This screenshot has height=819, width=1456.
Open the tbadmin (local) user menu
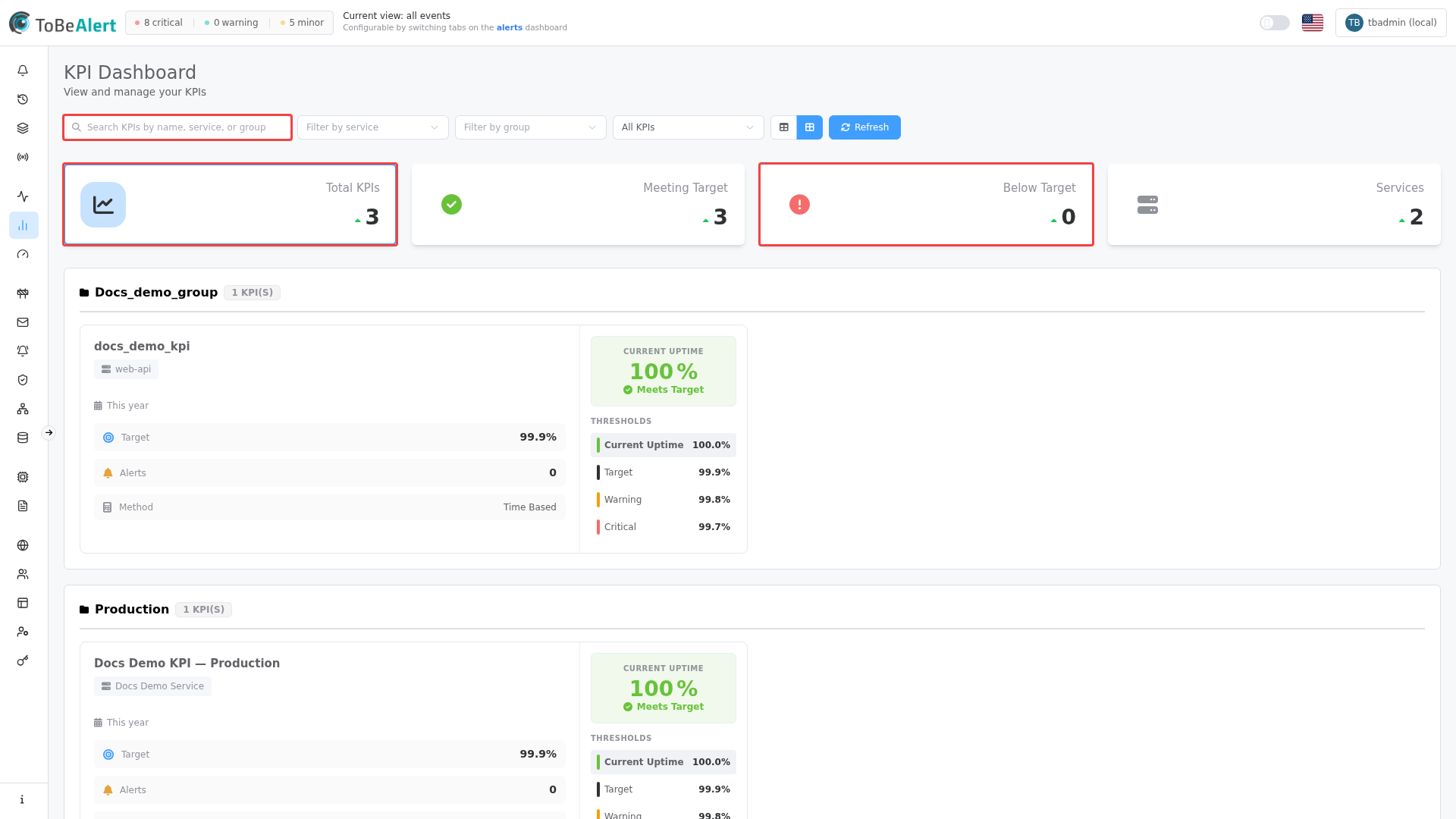(x=1391, y=23)
